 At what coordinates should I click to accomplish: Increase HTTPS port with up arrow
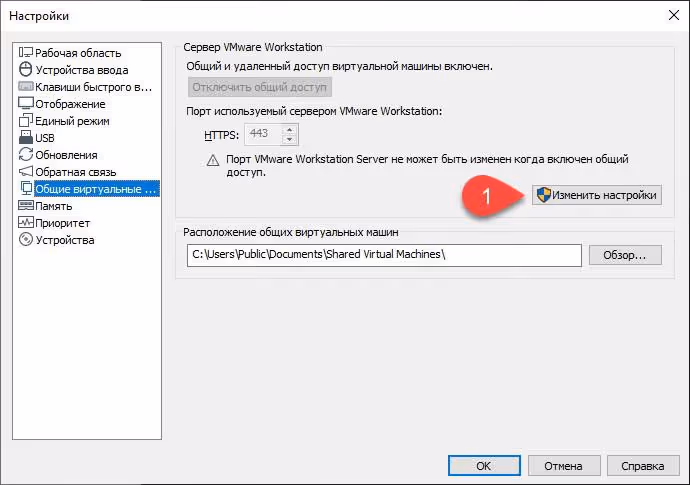(289, 130)
